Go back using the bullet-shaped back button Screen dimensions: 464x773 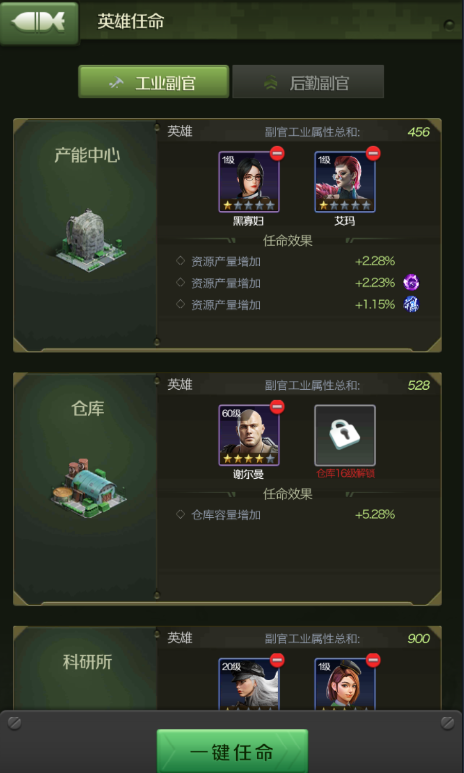tap(39, 23)
